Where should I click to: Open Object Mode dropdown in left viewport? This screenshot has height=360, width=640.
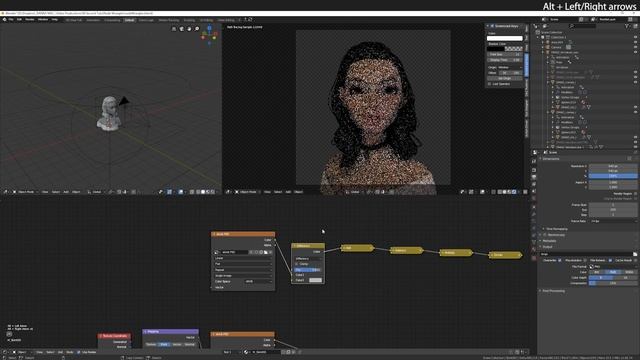coord(25,192)
